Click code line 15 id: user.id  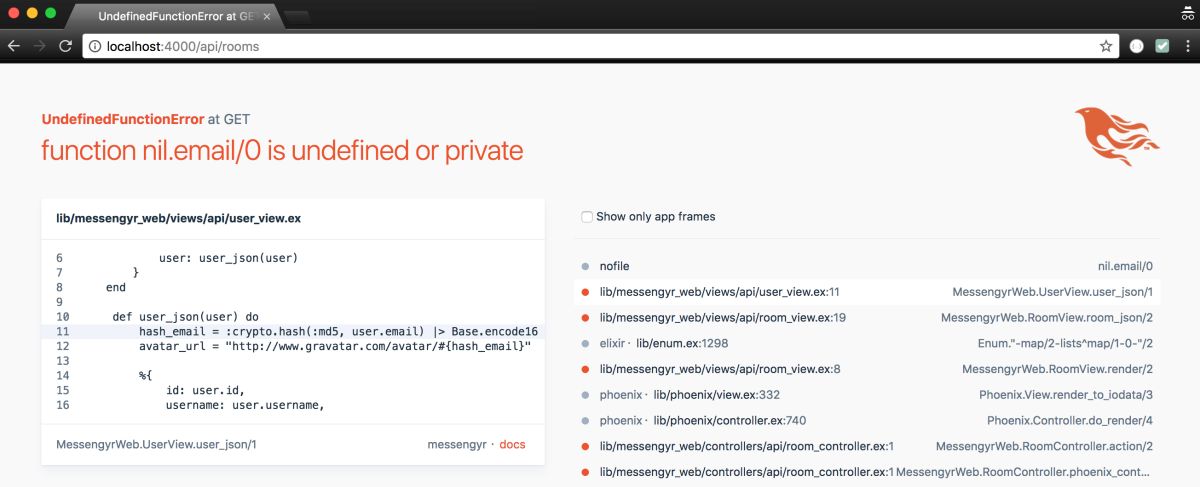(x=293, y=390)
